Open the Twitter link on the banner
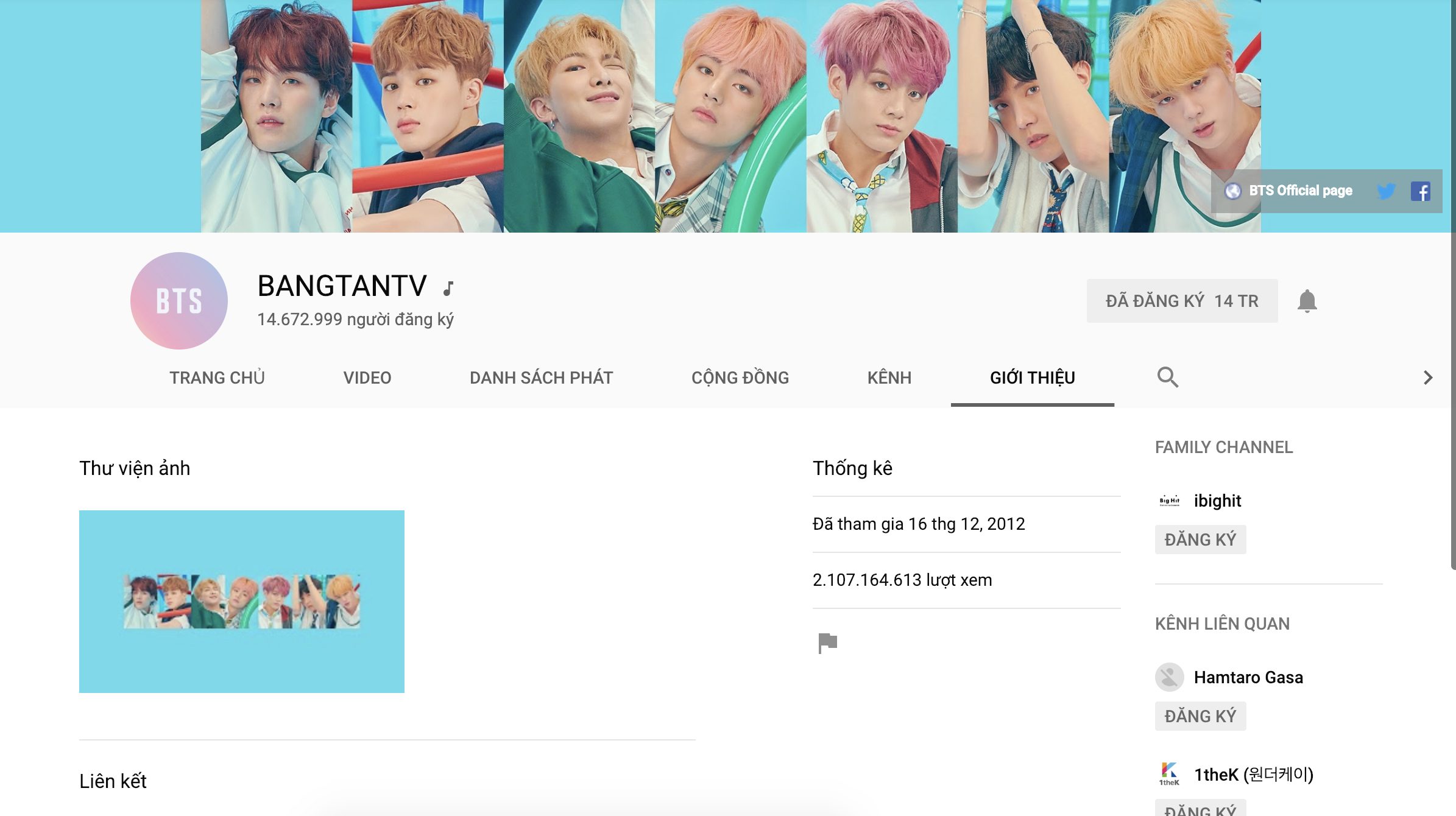 [x=1386, y=191]
